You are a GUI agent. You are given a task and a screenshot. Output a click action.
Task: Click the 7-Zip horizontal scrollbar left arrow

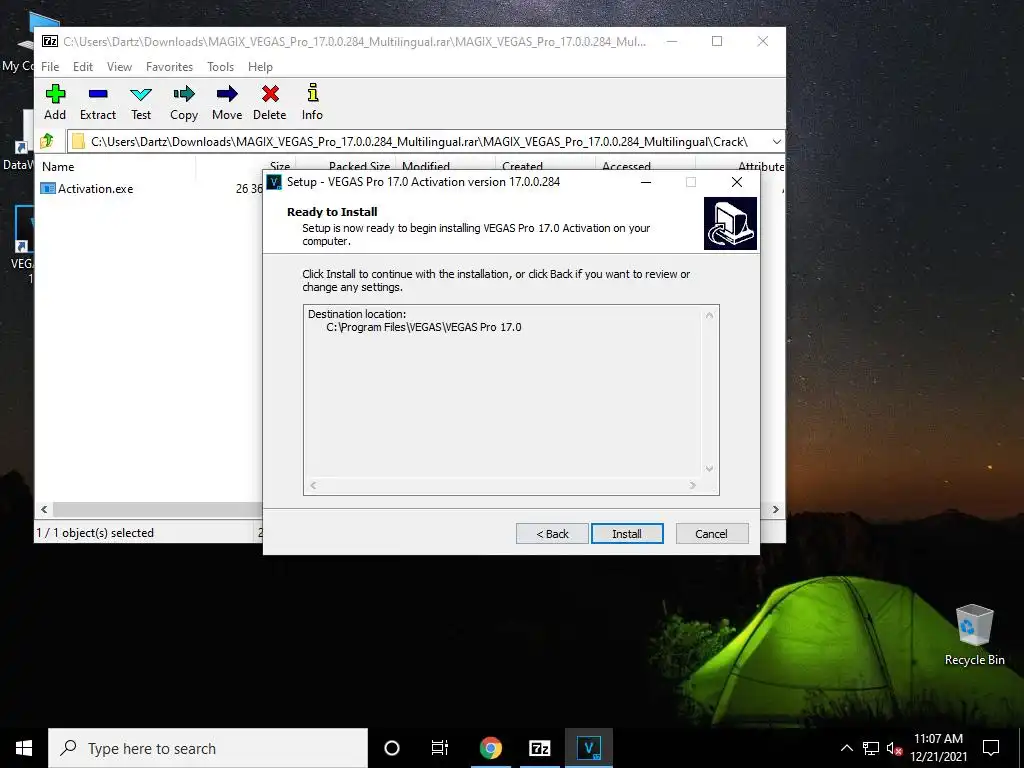44,509
